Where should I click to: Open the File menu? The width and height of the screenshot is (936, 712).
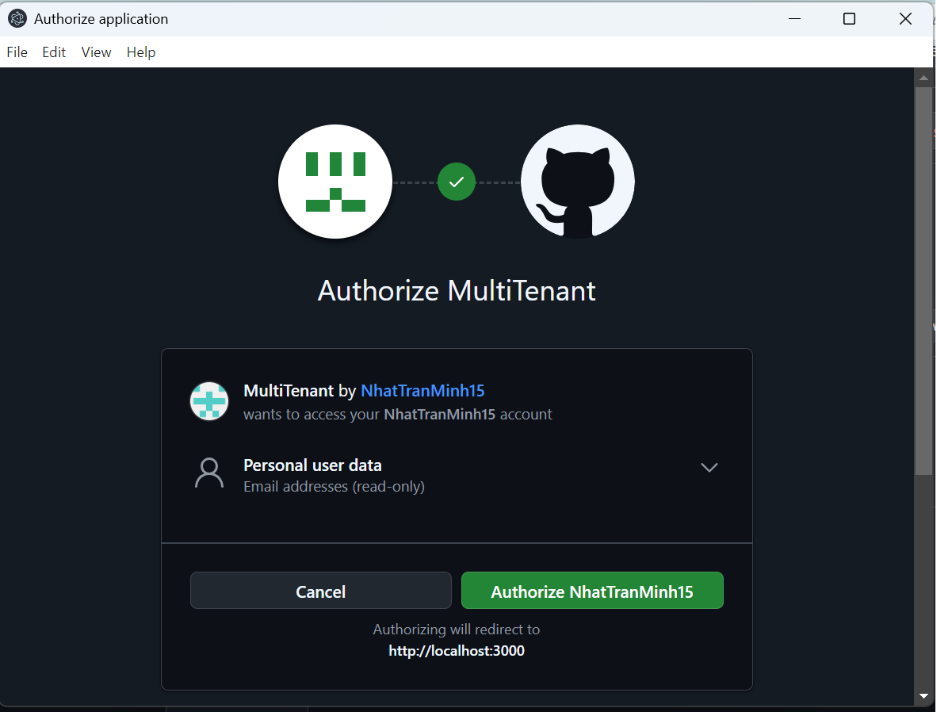pyautogui.click(x=17, y=52)
